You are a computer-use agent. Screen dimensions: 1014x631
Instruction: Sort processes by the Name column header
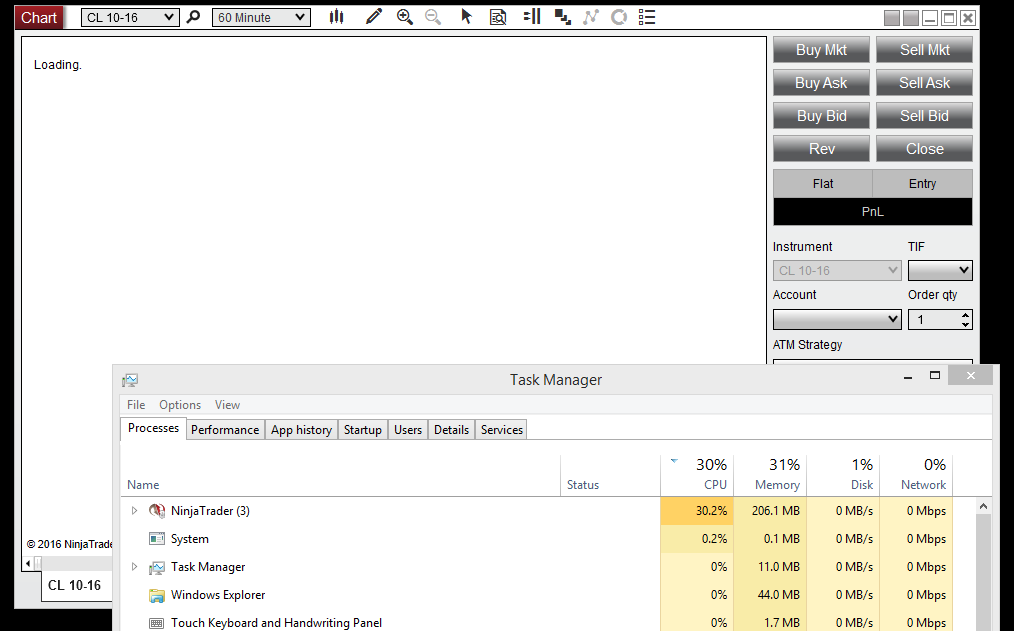click(x=340, y=475)
